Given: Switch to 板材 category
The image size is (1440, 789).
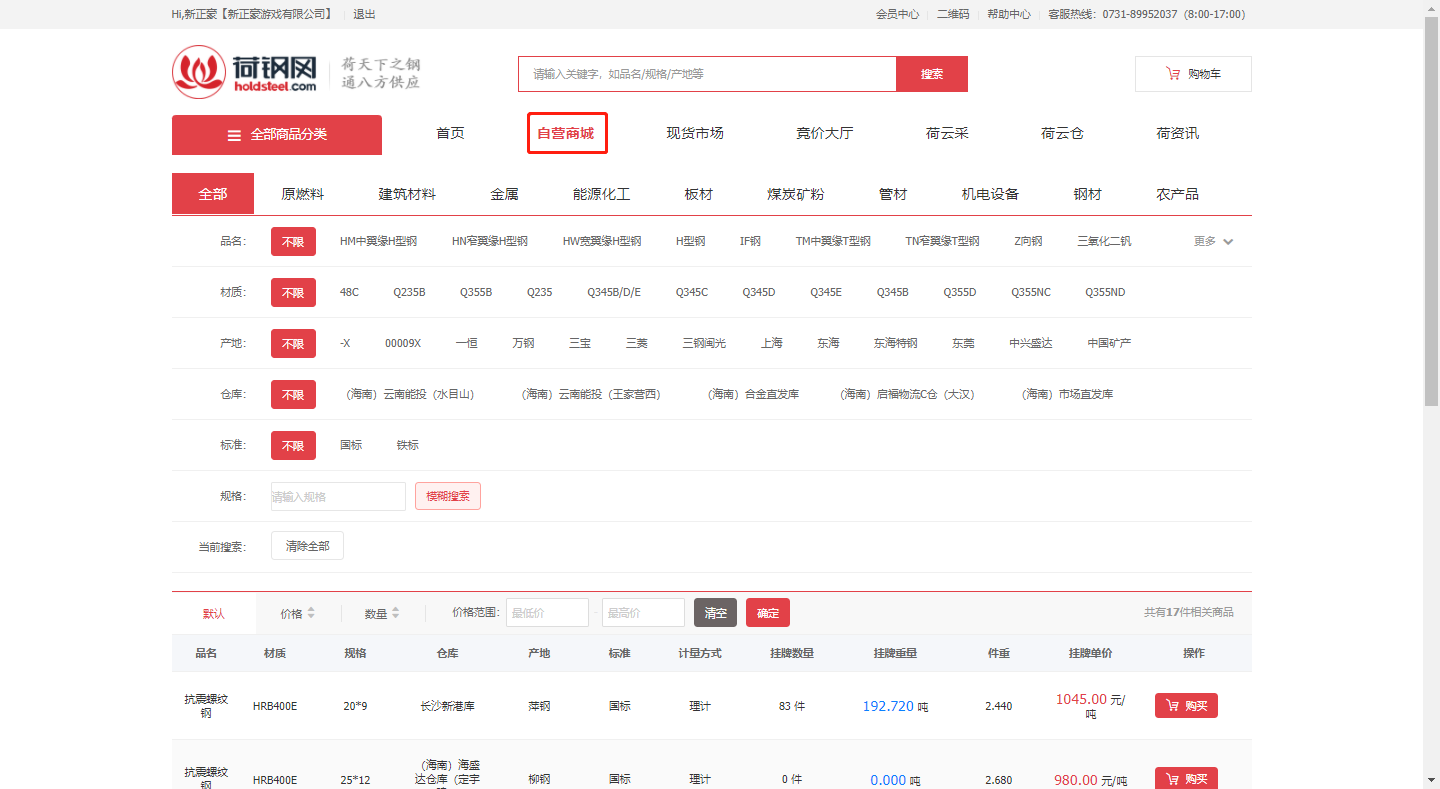Looking at the screenshot, I should pyautogui.click(x=698, y=194).
